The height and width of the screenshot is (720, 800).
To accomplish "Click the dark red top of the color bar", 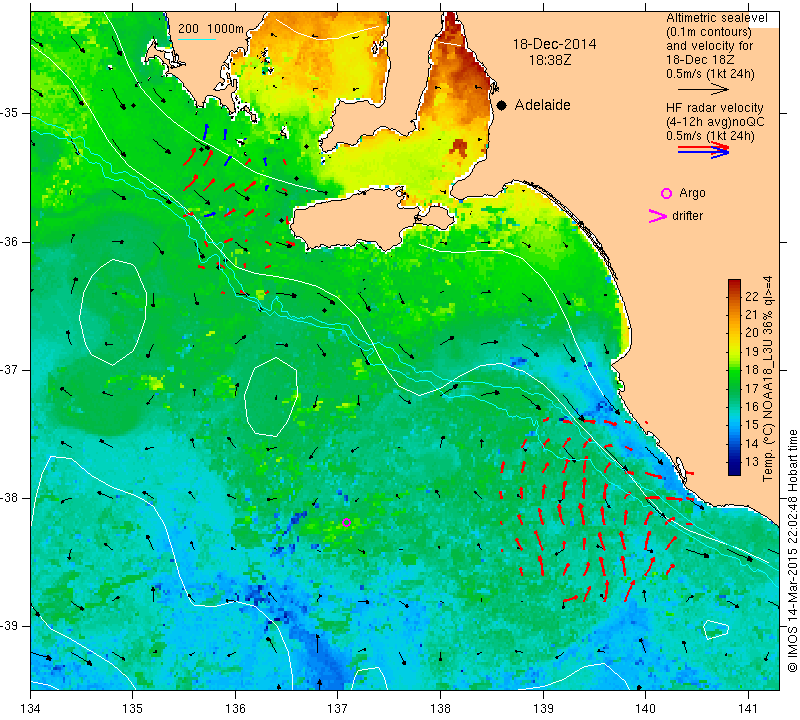I will 734,284.
